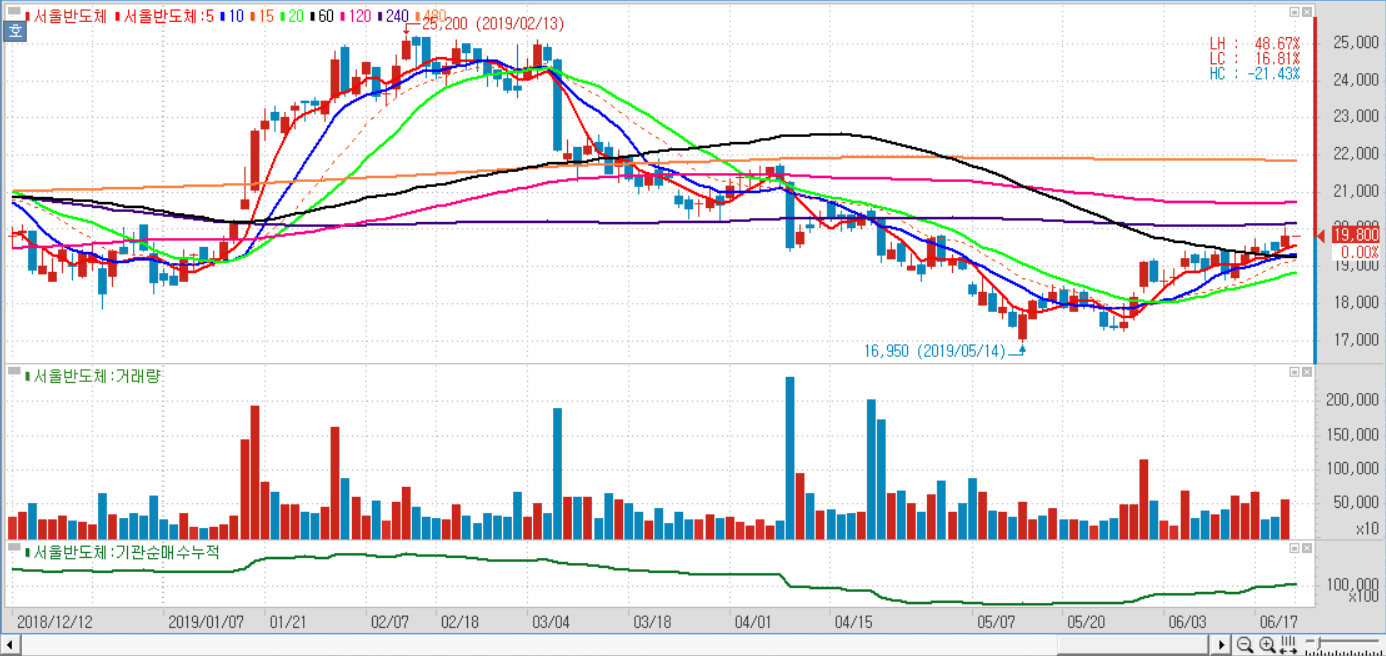This screenshot has width=1386, height=656.
Task: Click the 2019/01/07 date axis label
Action: point(207,621)
